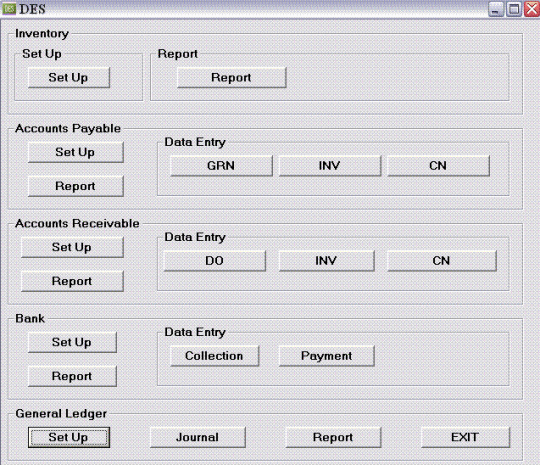Open Accounts Payable Report
540x465 pixels.
point(75,186)
